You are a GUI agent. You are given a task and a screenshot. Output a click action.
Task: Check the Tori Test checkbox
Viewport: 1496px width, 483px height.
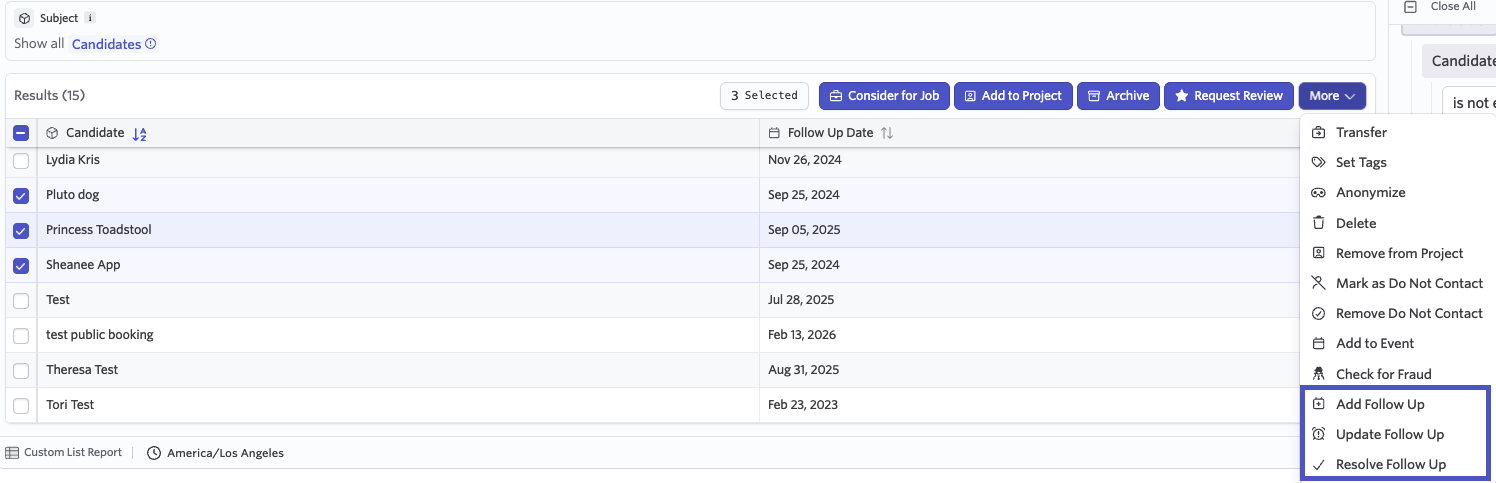point(21,405)
